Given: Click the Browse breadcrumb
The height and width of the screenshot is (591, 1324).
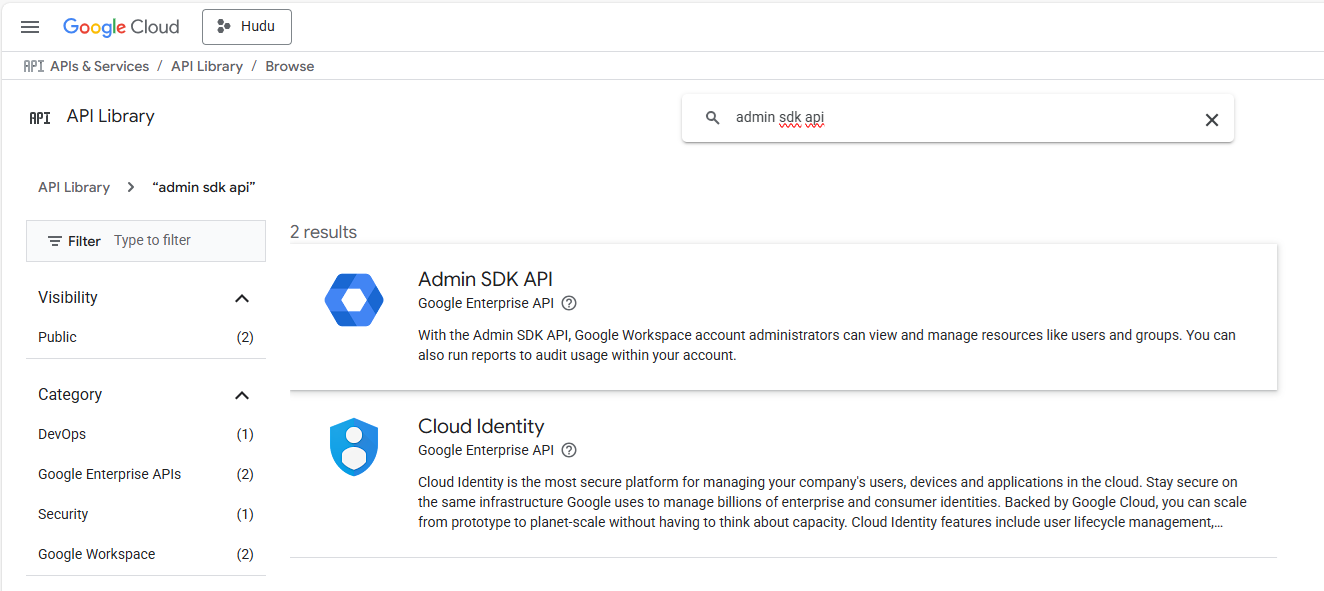Looking at the screenshot, I should click(290, 66).
